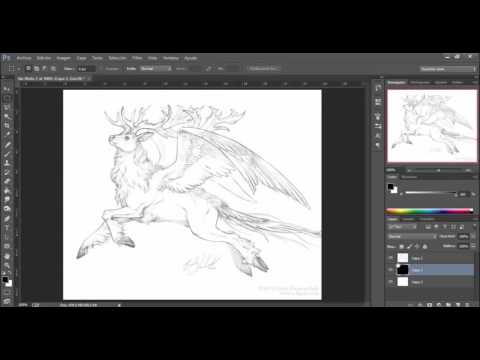Screen dimensions: 480x360
Task: Switch to the Canales tab
Action: [x=408, y=219]
